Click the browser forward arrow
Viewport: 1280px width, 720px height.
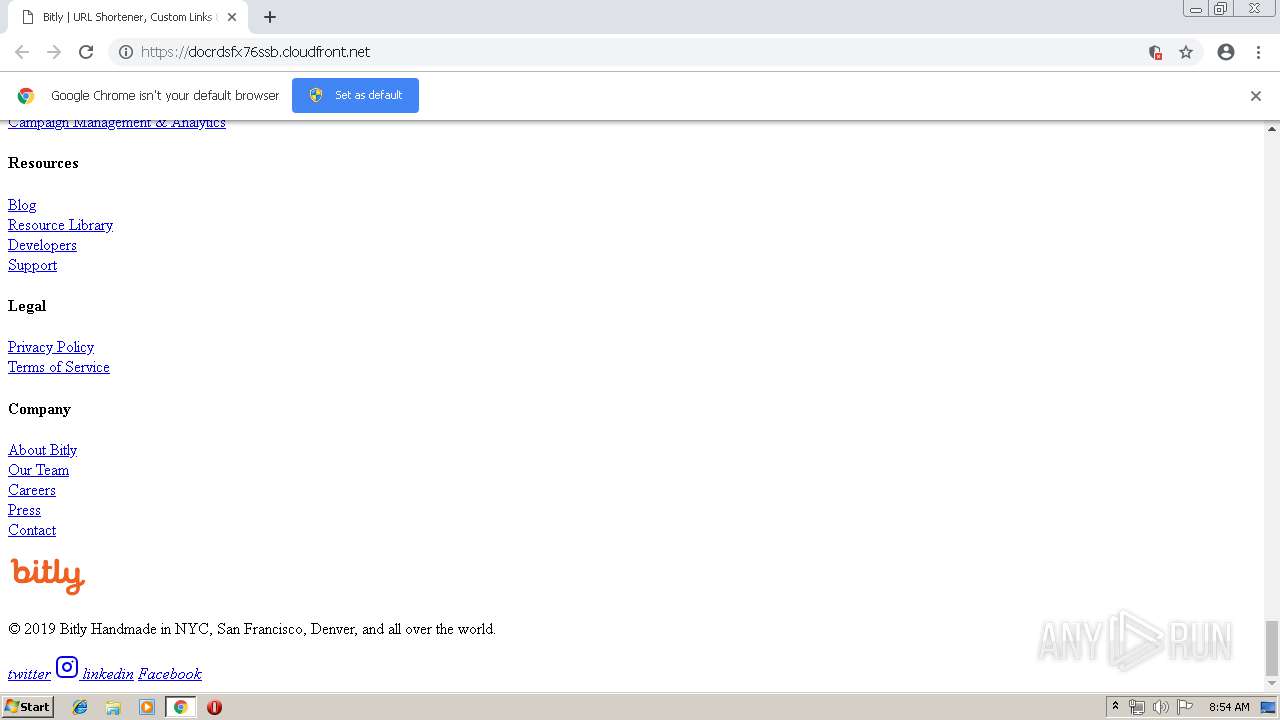click(x=54, y=52)
